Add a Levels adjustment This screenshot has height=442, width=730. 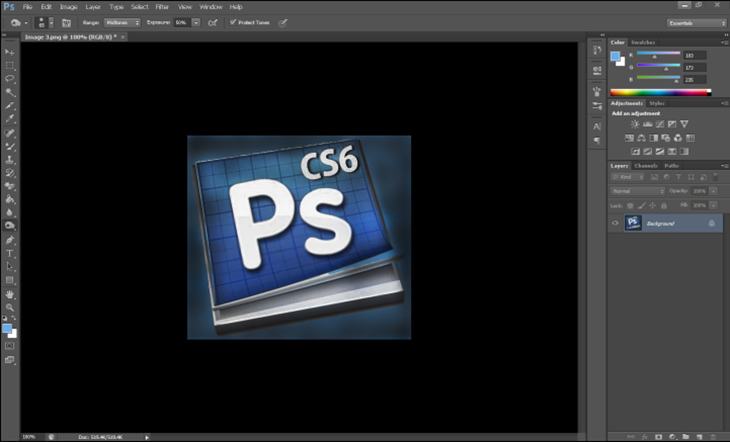tap(647, 124)
